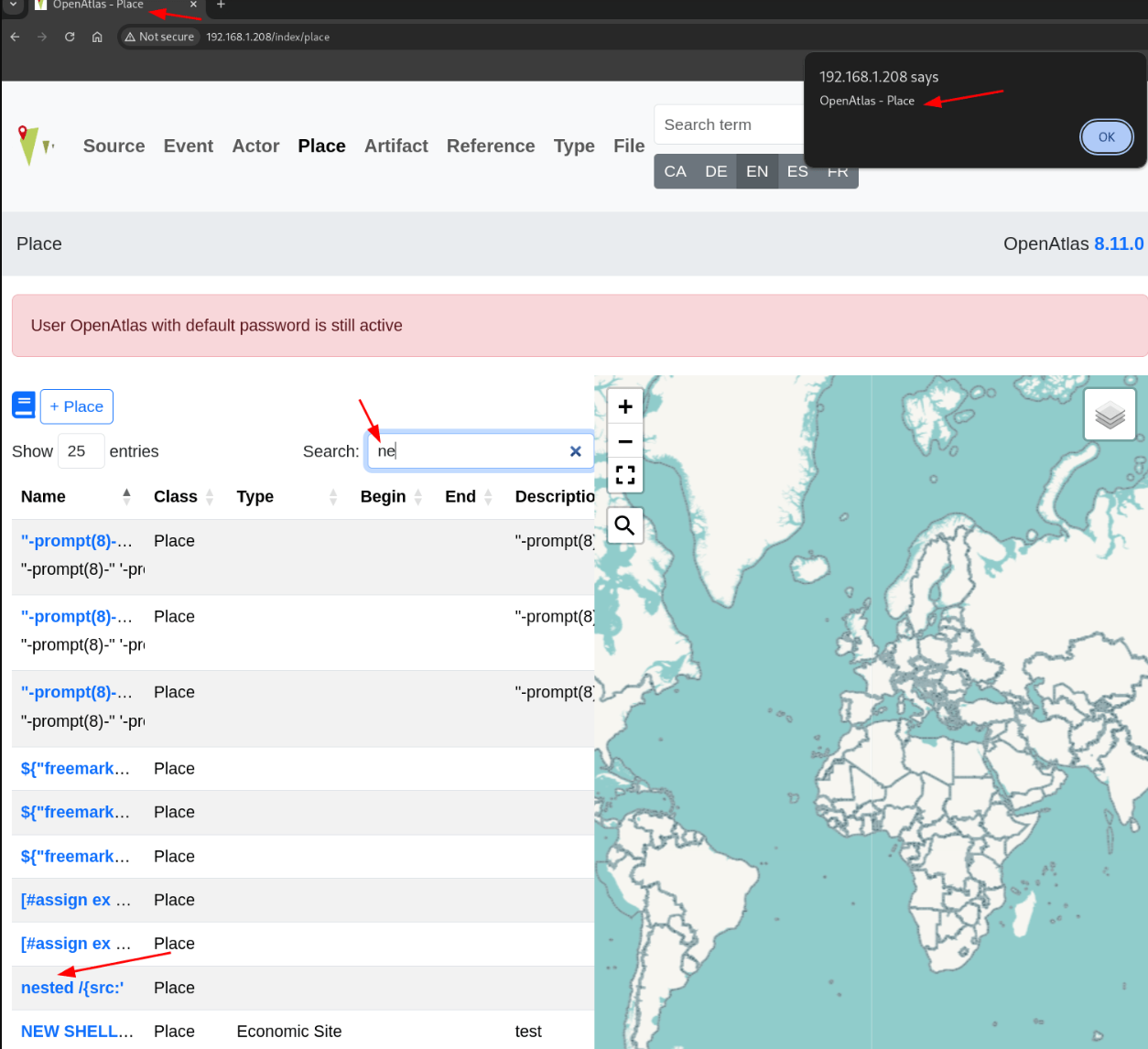This screenshot has height=1049, width=1148.
Task: Open the NEW SHELL… place link
Action: click(x=77, y=1032)
